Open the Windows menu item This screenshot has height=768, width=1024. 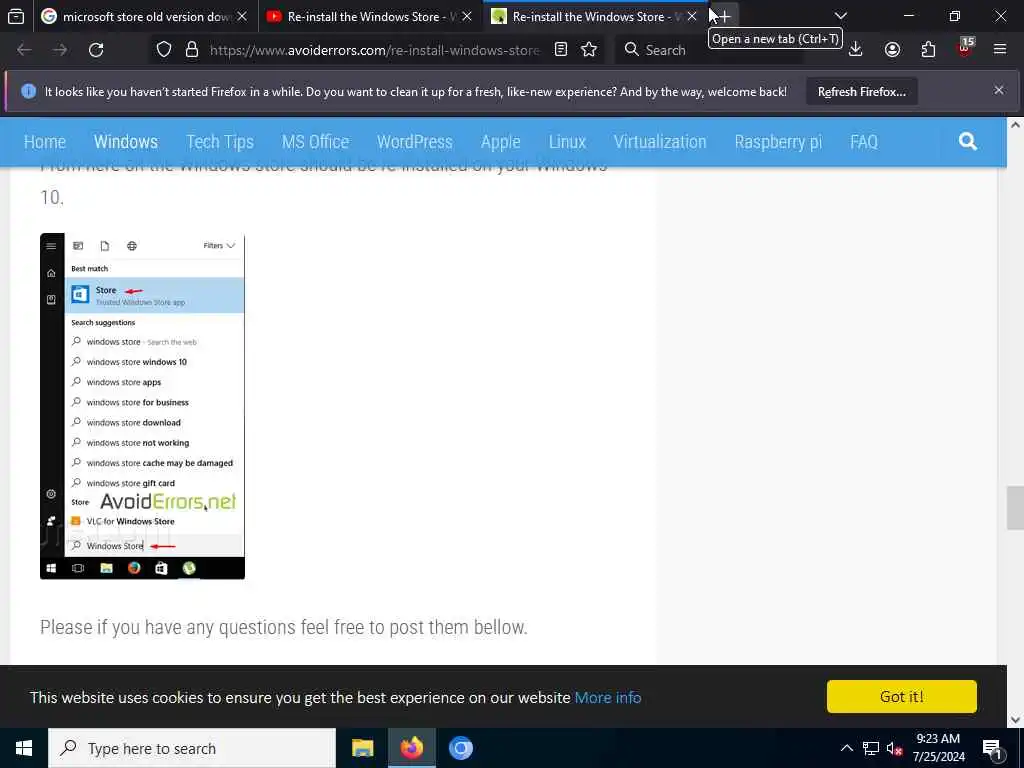[125, 142]
